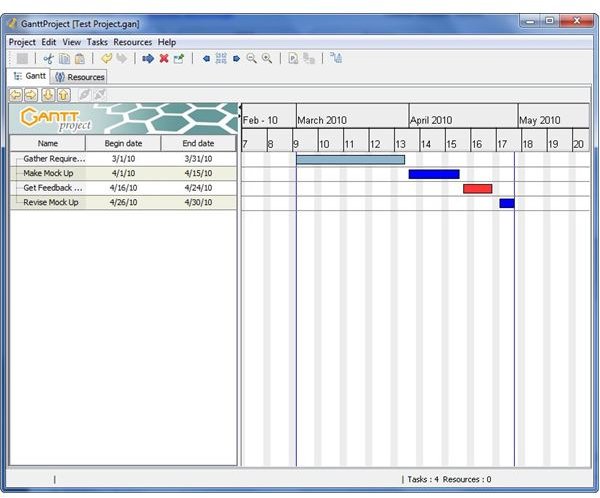Image resolution: width=600 pixels, height=498 pixels.
Task: Click the link tasks chain icon
Action: [84, 95]
